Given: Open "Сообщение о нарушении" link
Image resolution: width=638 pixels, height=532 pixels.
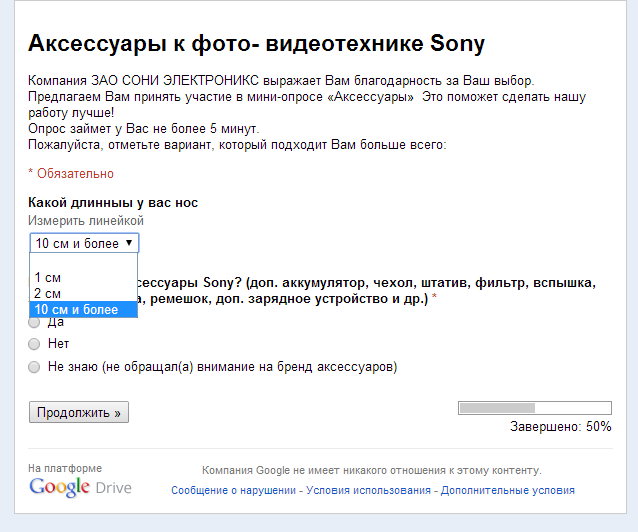Looking at the screenshot, I should pos(234,490).
